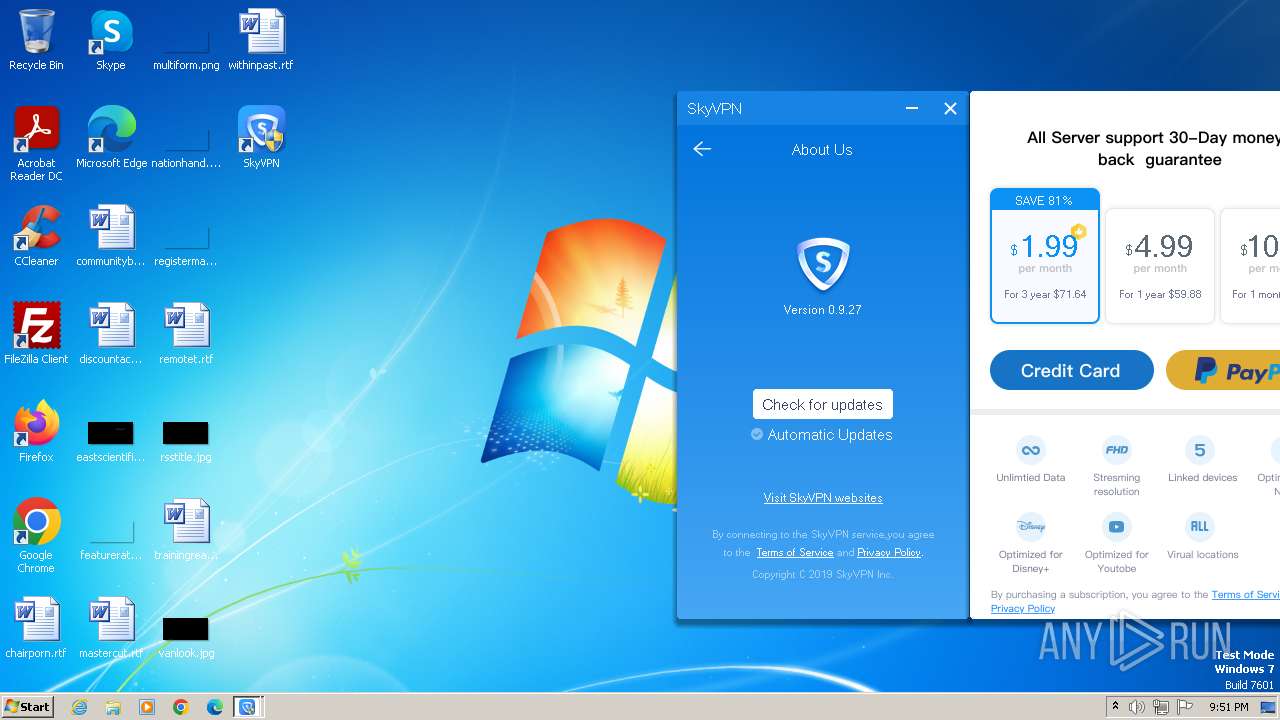
Task: Click the SkyVPN shield logo
Action: click(x=822, y=264)
